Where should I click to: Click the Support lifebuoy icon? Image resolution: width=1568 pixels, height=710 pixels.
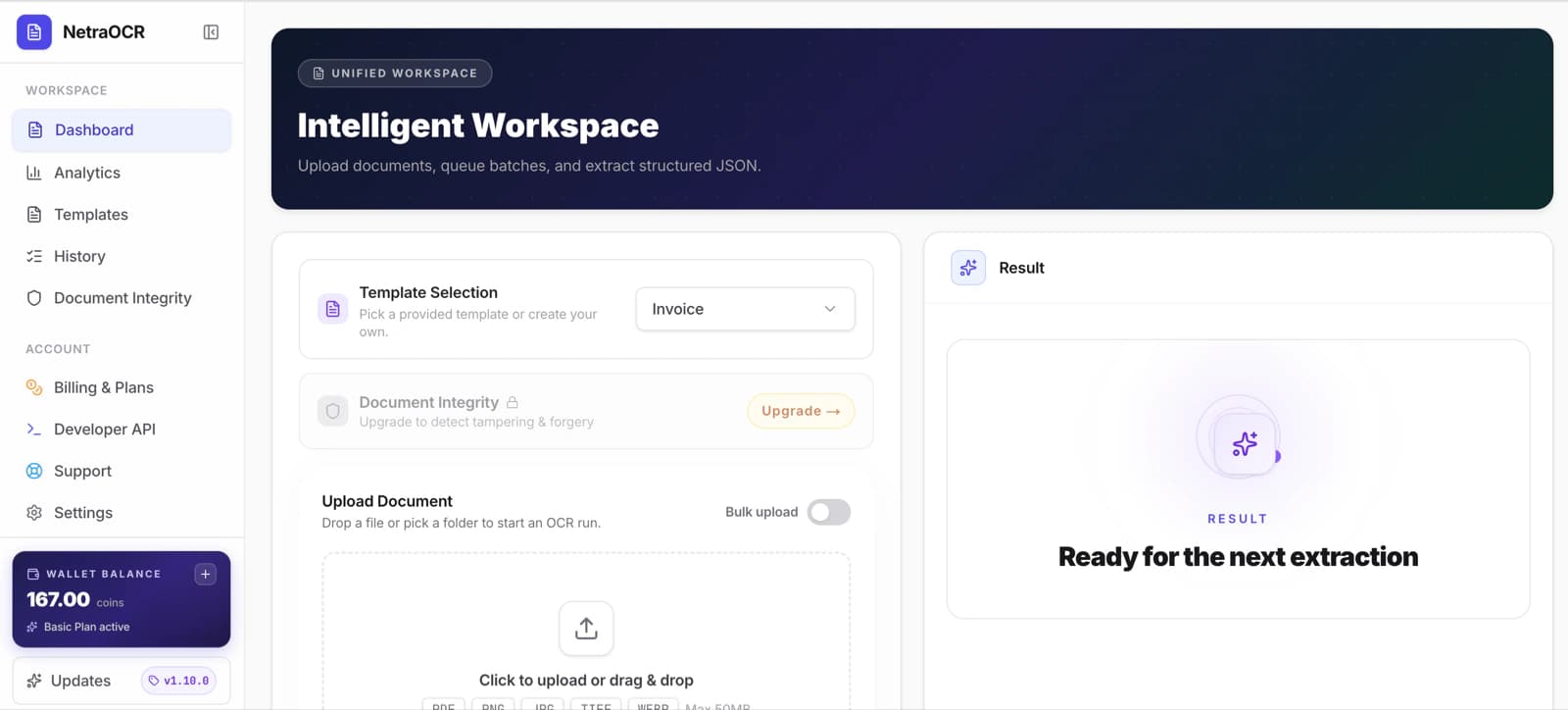tap(34, 471)
